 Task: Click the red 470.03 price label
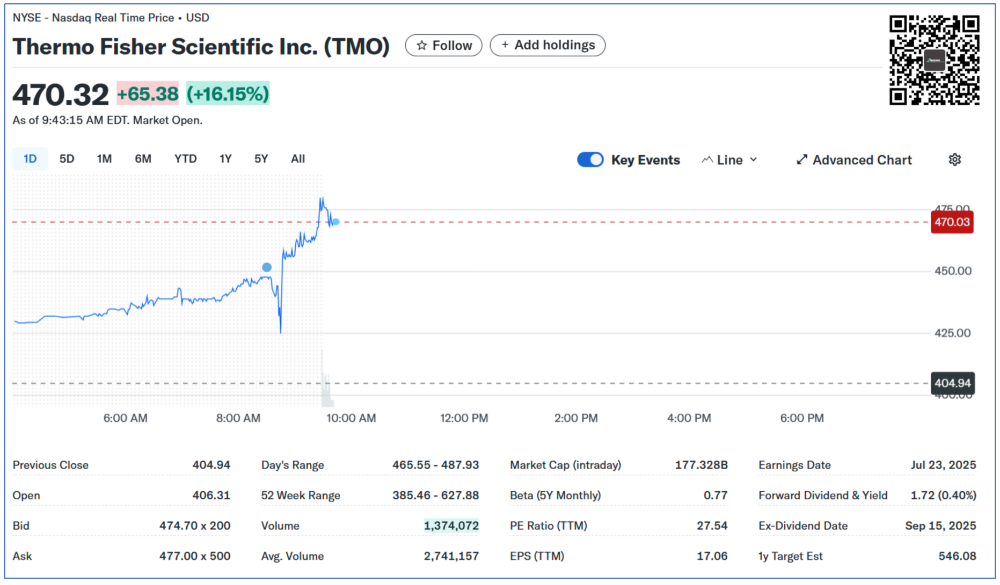(952, 222)
